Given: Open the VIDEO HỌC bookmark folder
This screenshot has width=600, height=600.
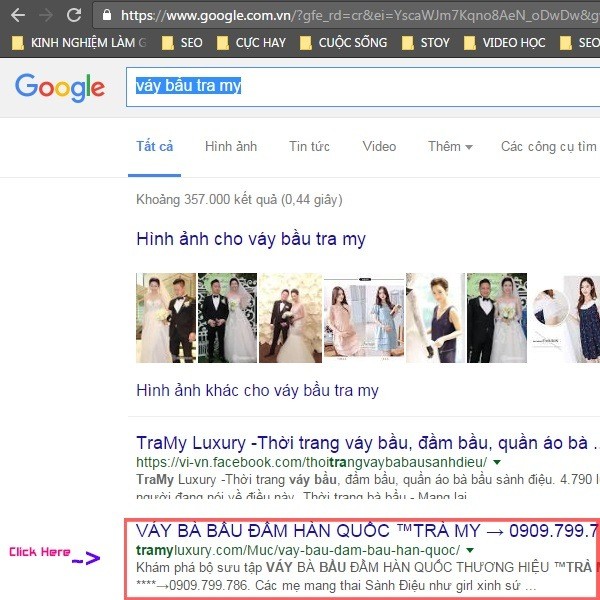Looking at the screenshot, I should pyautogui.click(x=504, y=43).
